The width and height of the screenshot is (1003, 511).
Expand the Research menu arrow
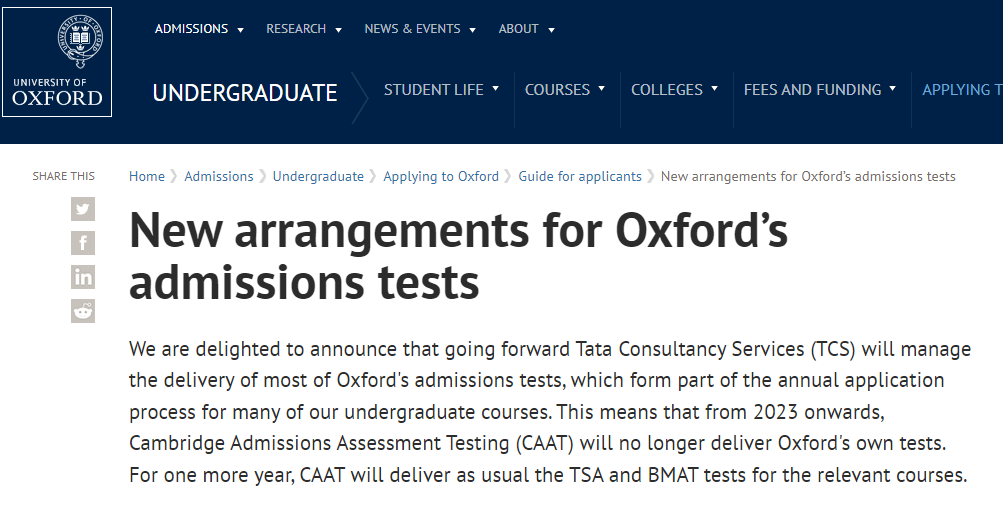338,30
